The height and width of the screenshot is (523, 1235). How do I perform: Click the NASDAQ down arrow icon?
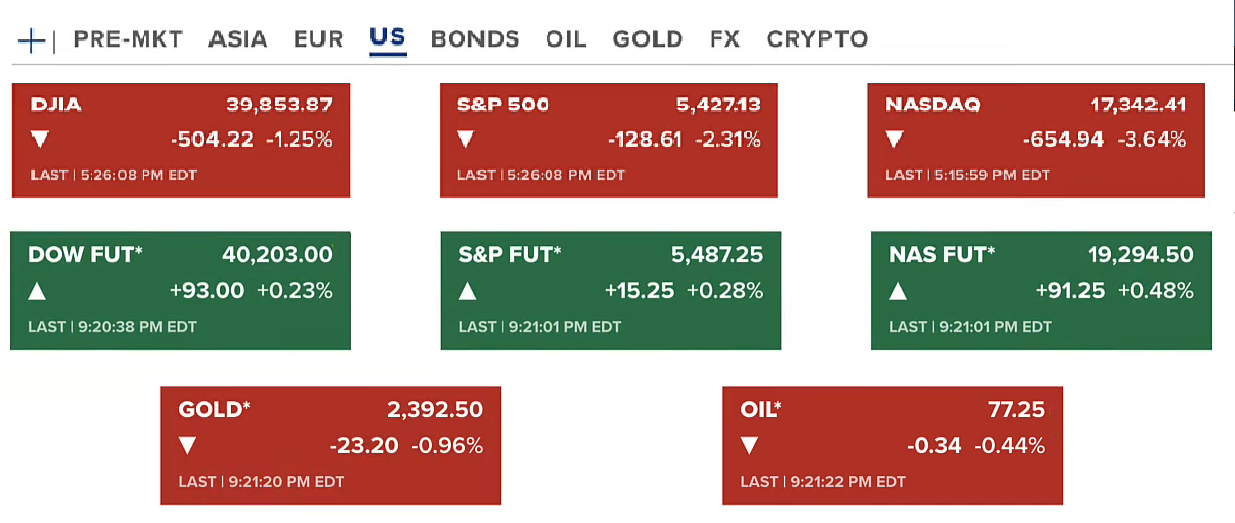coord(893,140)
